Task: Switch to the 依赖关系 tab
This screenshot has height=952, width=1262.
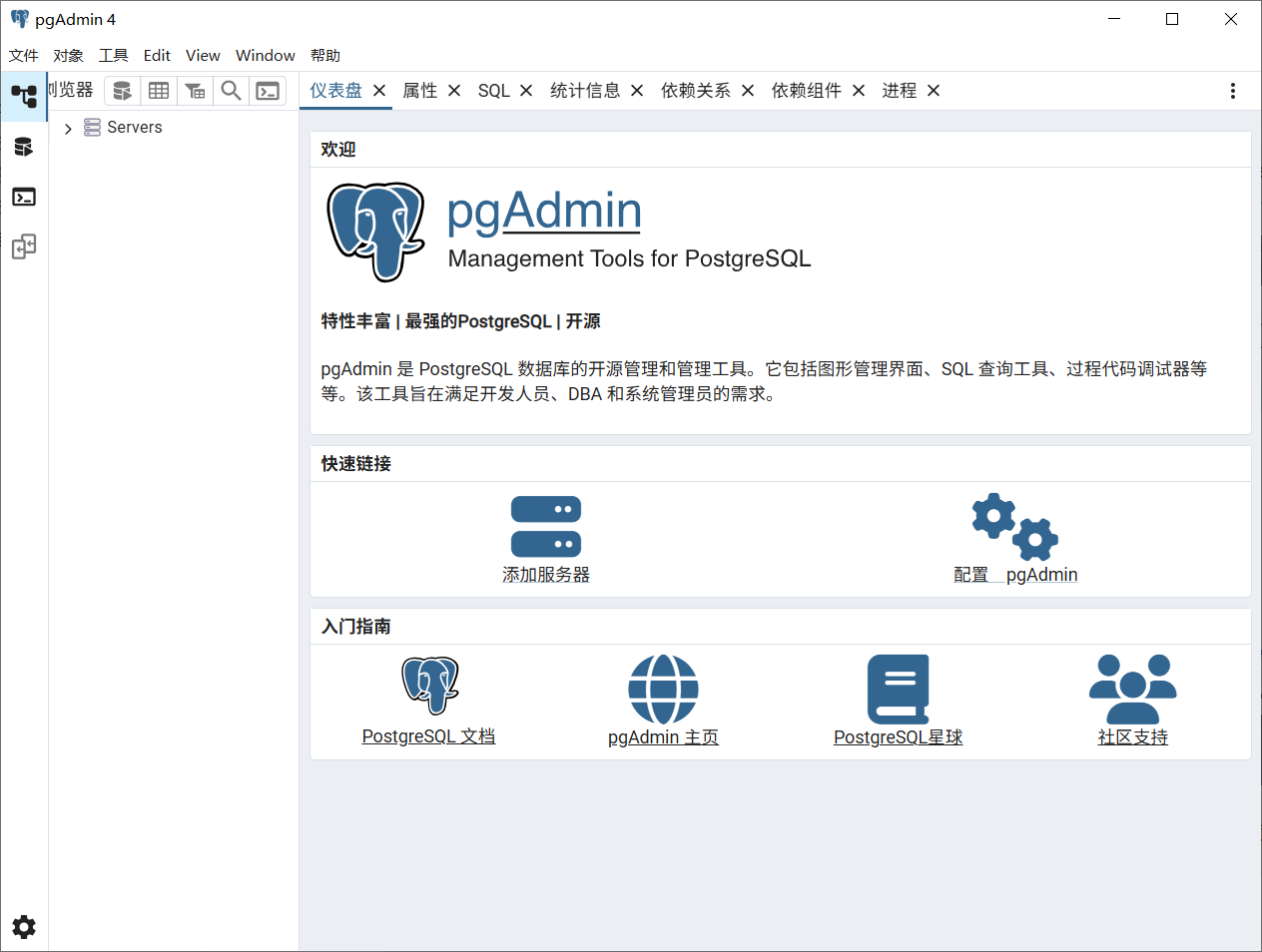Action: tap(695, 91)
